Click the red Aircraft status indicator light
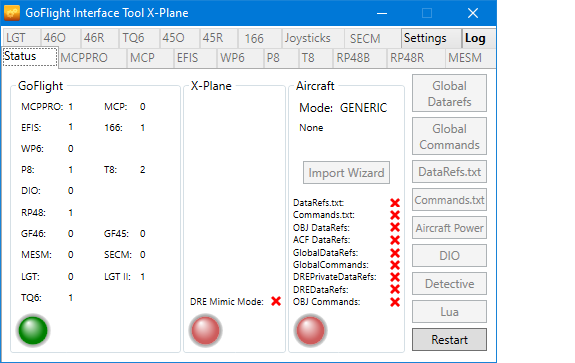The height and width of the screenshot is (363, 575). pyautogui.click(x=310, y=330)
